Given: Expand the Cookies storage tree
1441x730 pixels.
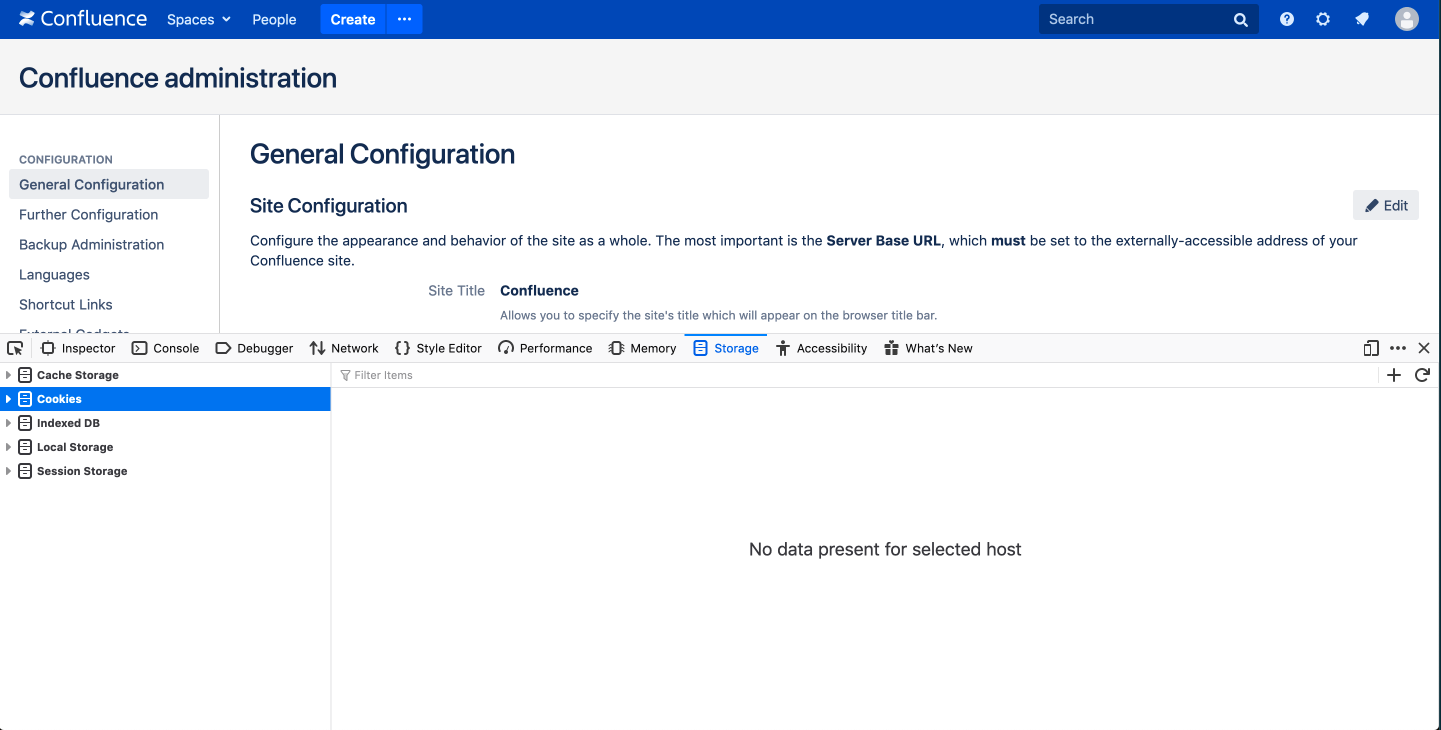Looking at the screenshot, I should [8, 398].
